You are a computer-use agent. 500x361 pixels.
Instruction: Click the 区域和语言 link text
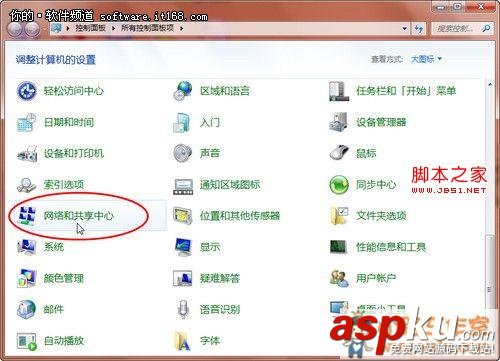225,91
